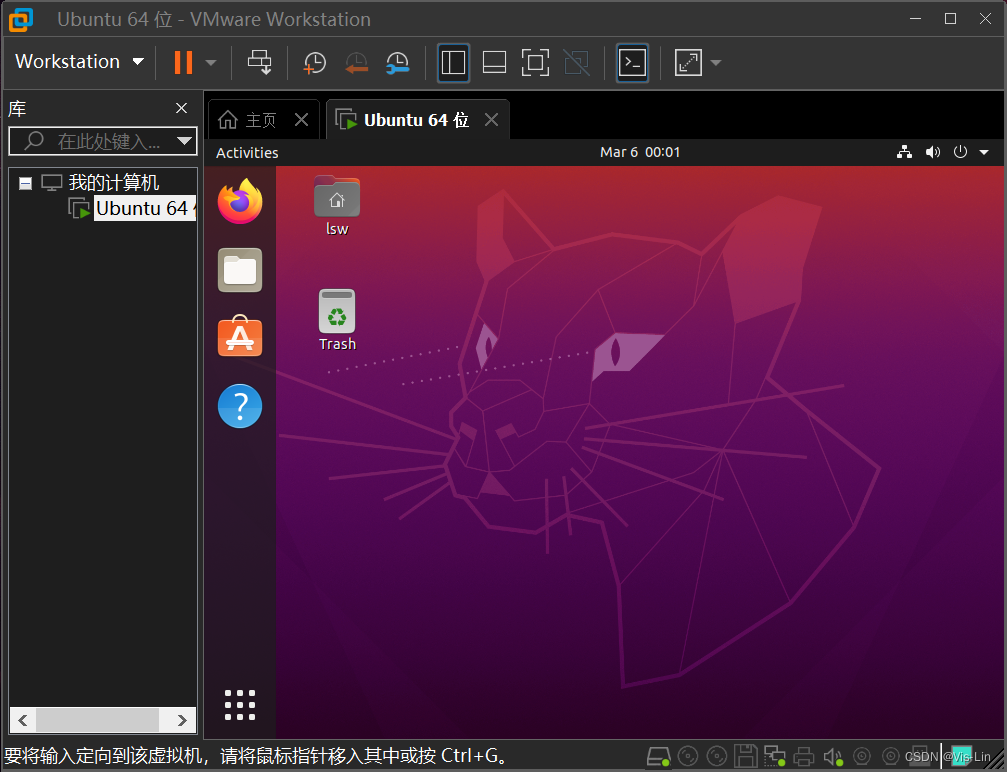Viewport: 1007px width, 772px height.
Task: Click the network adapter status icon
Action: click(775, 757)
